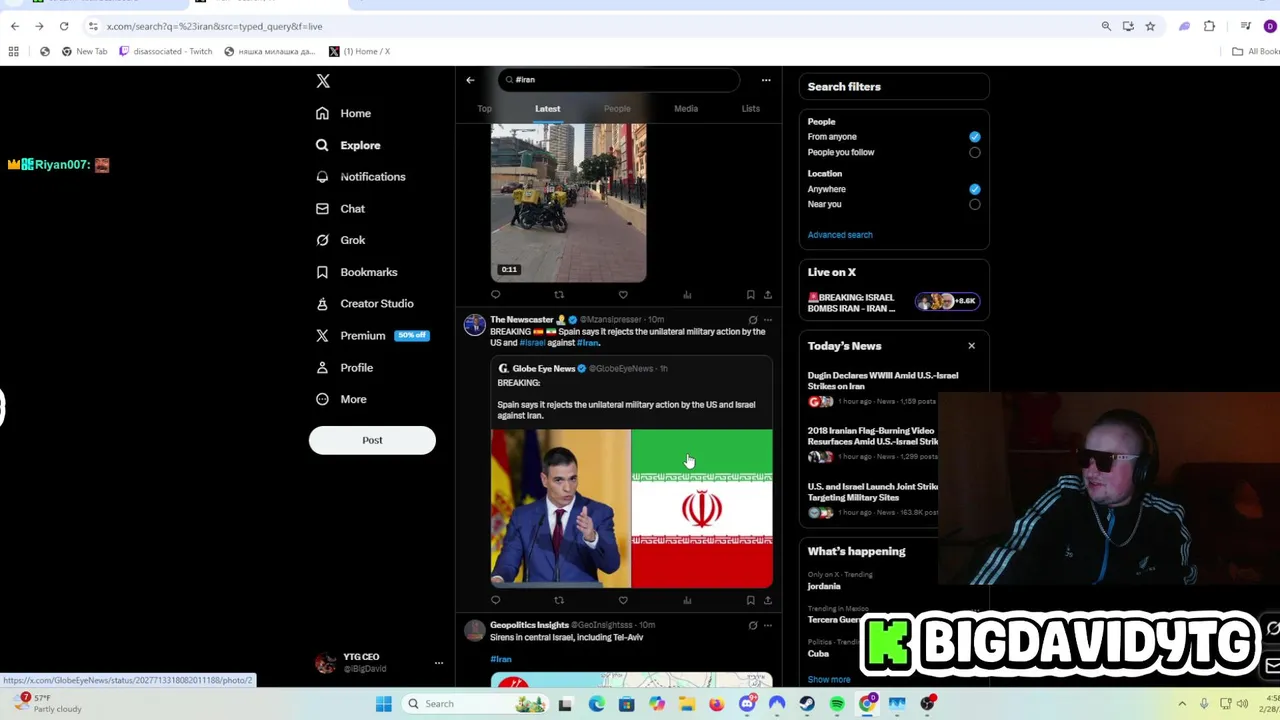Image resolution: width=1280 pixels, height=720 pixels.
Task: Open browser extensions puzzle icon
Action: [1209, 26]
